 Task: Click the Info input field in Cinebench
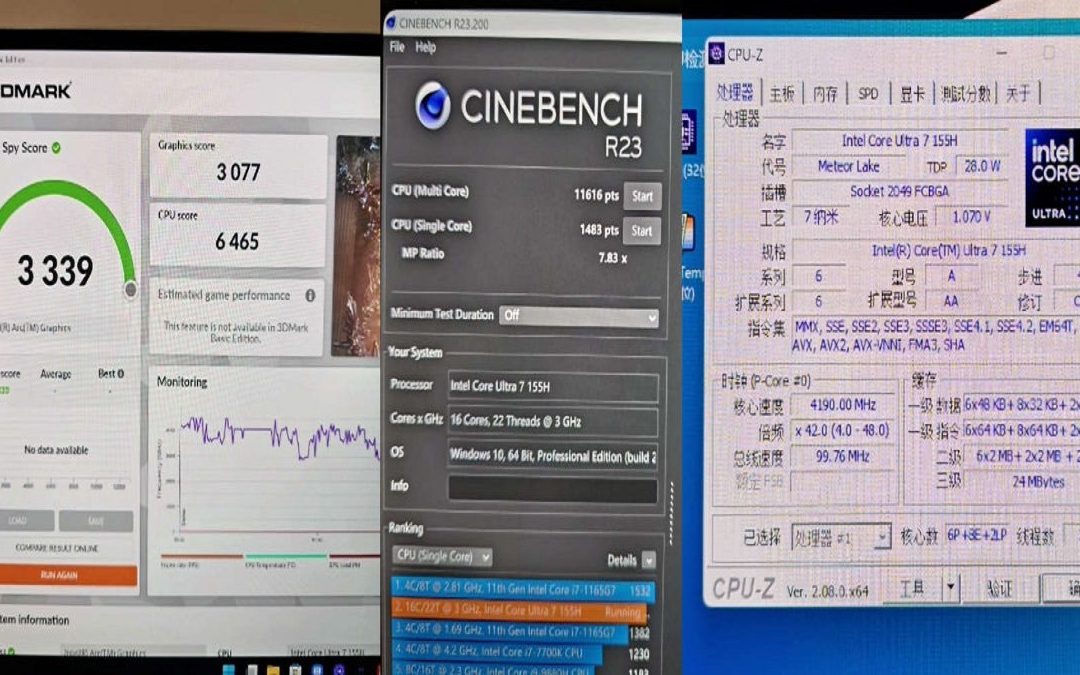pos(552,488)
